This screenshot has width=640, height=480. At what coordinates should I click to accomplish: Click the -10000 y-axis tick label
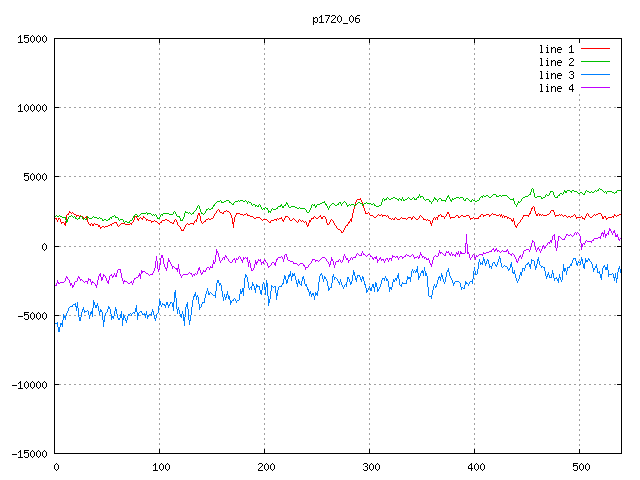[29, 384]
